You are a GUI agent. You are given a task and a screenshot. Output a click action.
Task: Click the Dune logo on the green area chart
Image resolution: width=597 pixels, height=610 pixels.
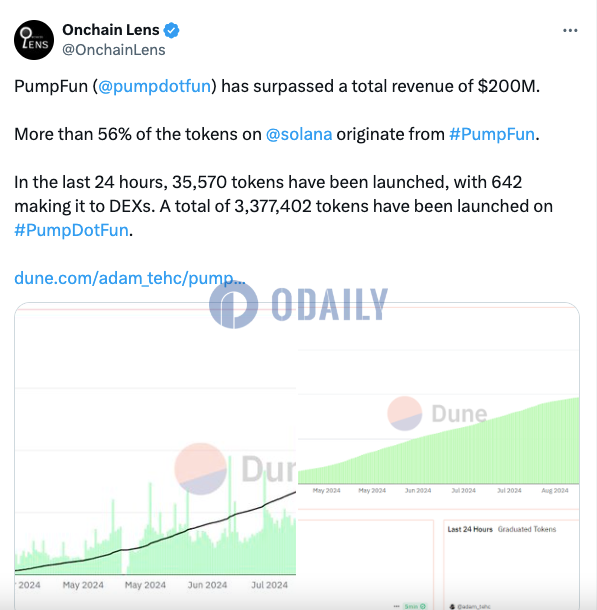[438, 413]
